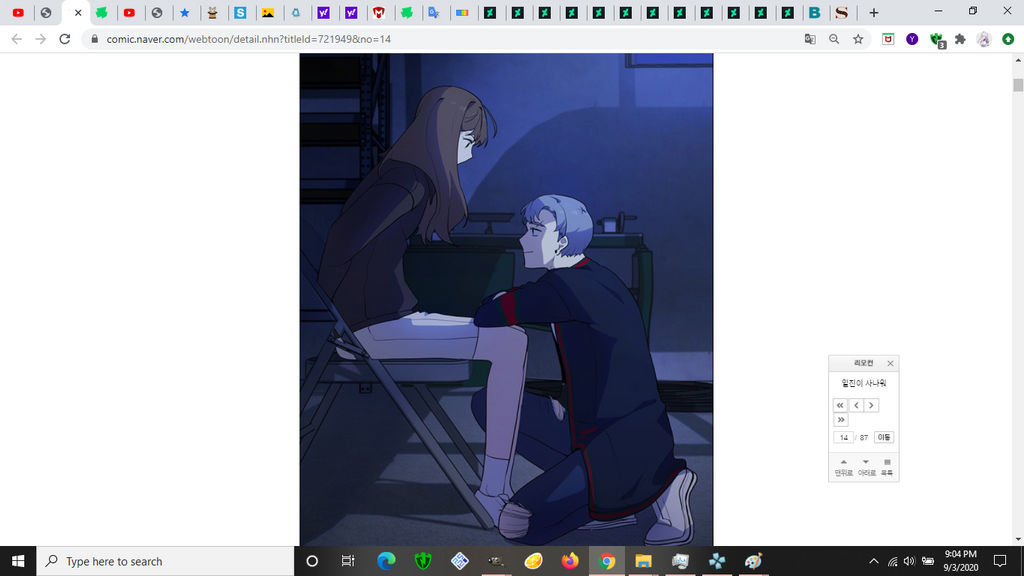Click the 이동 go button
Screen dimensions: 1024x576
884,438
